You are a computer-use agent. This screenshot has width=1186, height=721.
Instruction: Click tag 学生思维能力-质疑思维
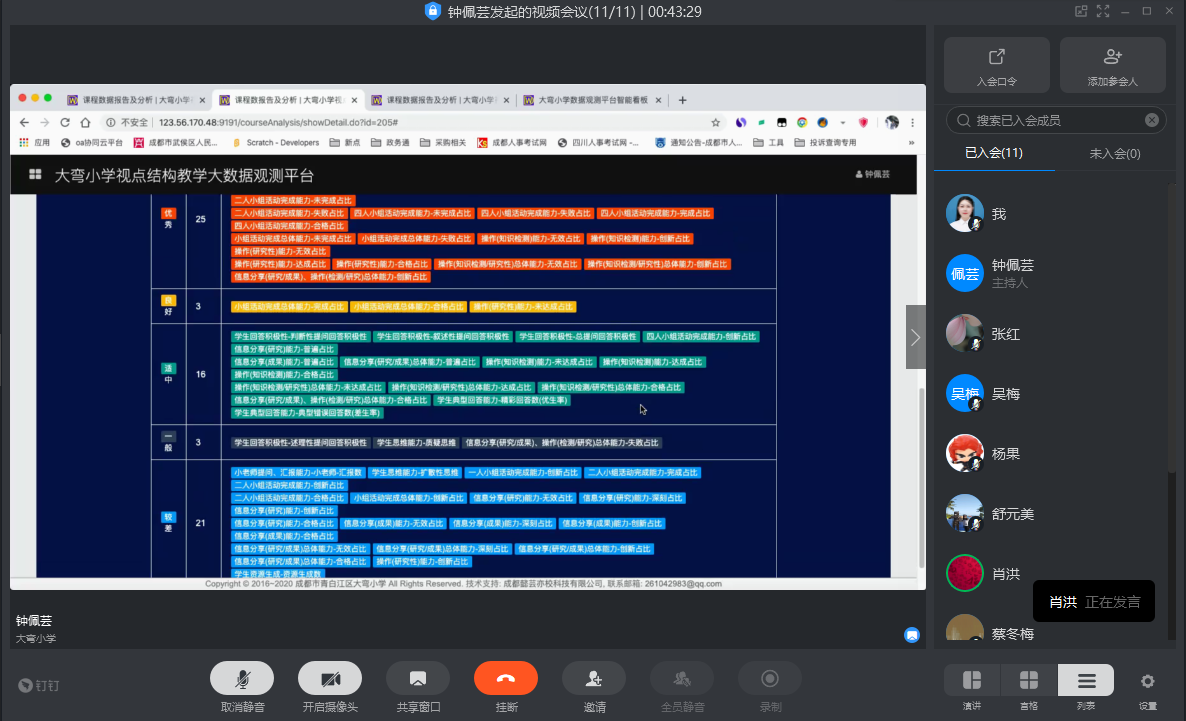pos(417,443)
